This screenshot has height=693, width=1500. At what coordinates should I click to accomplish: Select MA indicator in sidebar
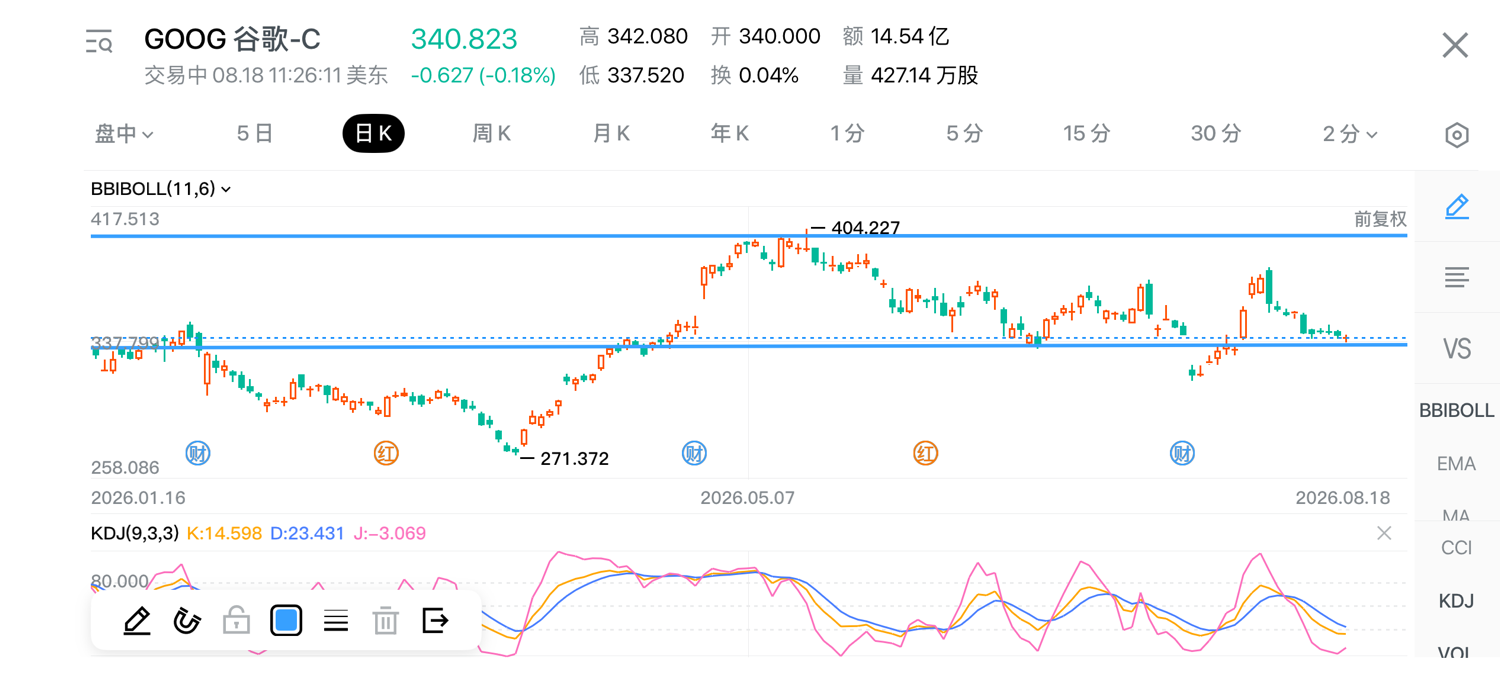[1457, 516]
